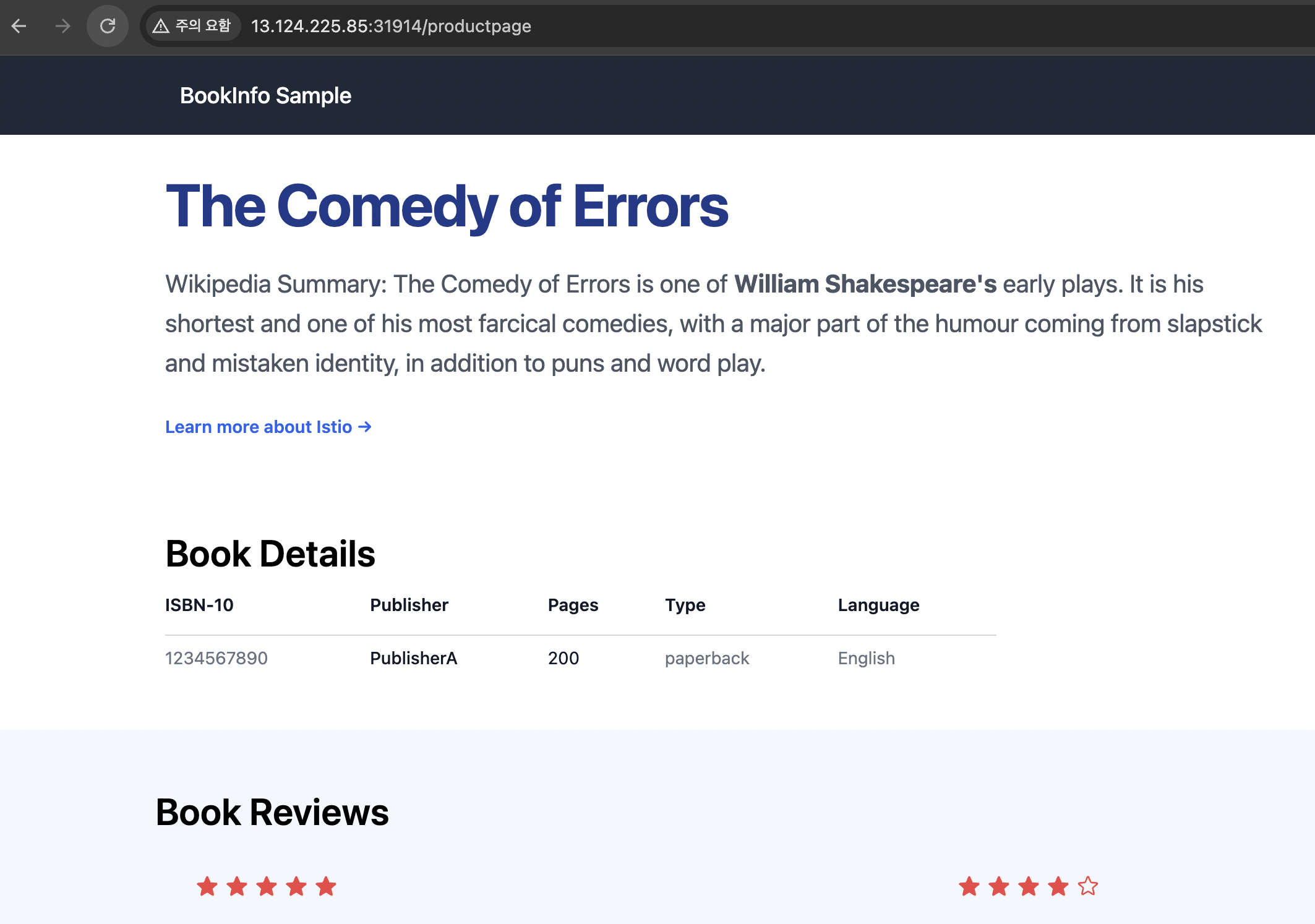Image resolution: width=1315 pixels, height=924 pixels.
Task: Select the PublisherA table cell
Action: point(413,658)
